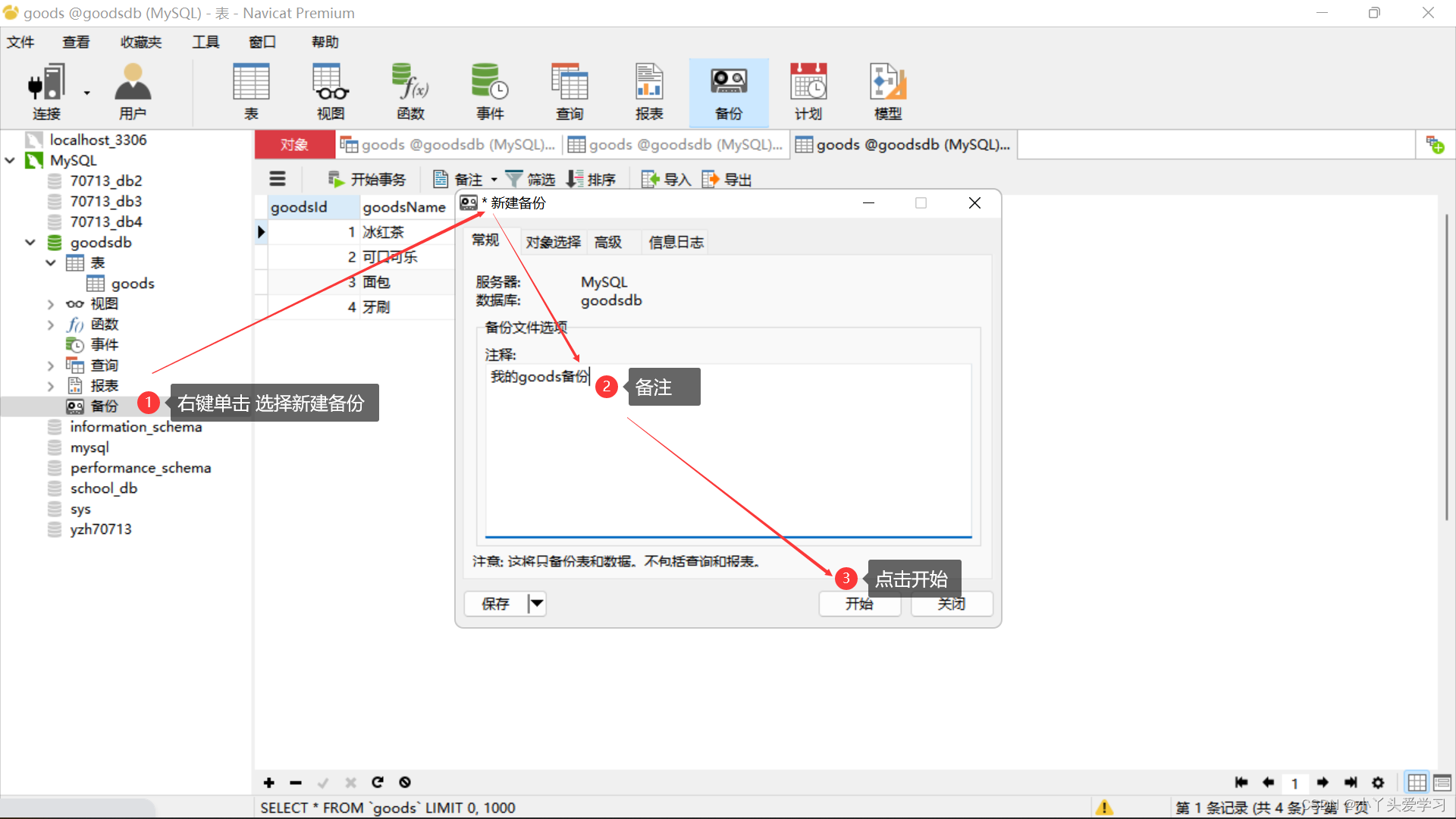Open the 函数 functions toolbar icon
This screenshot has width=1456, height=819.
tap(410, 92)
